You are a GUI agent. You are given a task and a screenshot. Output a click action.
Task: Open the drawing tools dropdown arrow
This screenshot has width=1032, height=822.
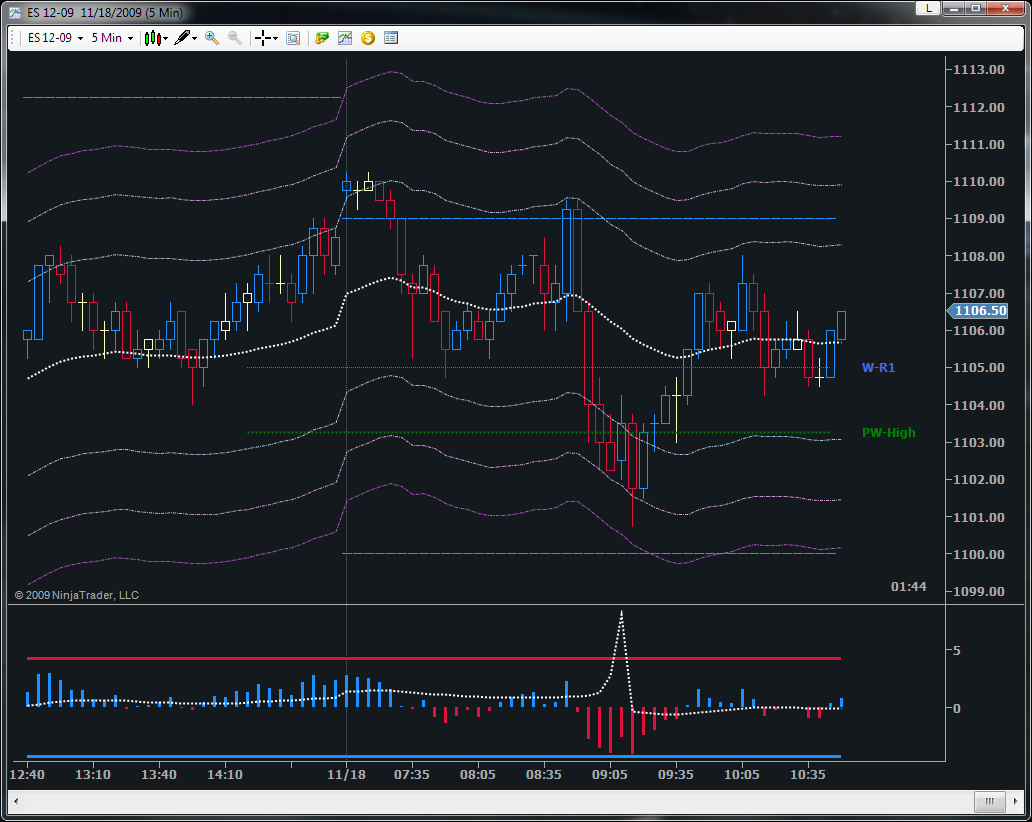pos(194,39)
